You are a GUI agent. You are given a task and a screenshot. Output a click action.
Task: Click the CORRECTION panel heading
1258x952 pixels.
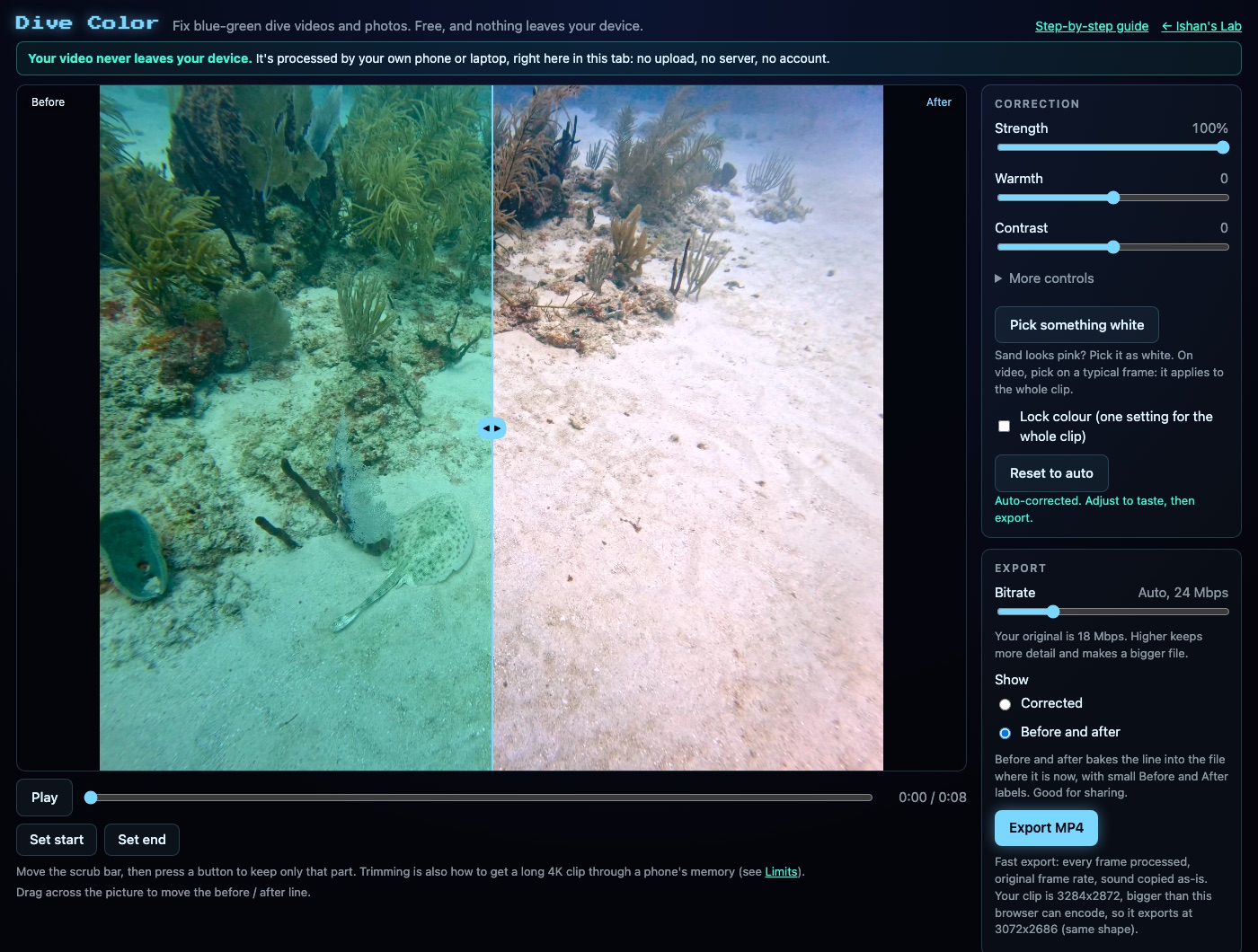(1037, 104)
